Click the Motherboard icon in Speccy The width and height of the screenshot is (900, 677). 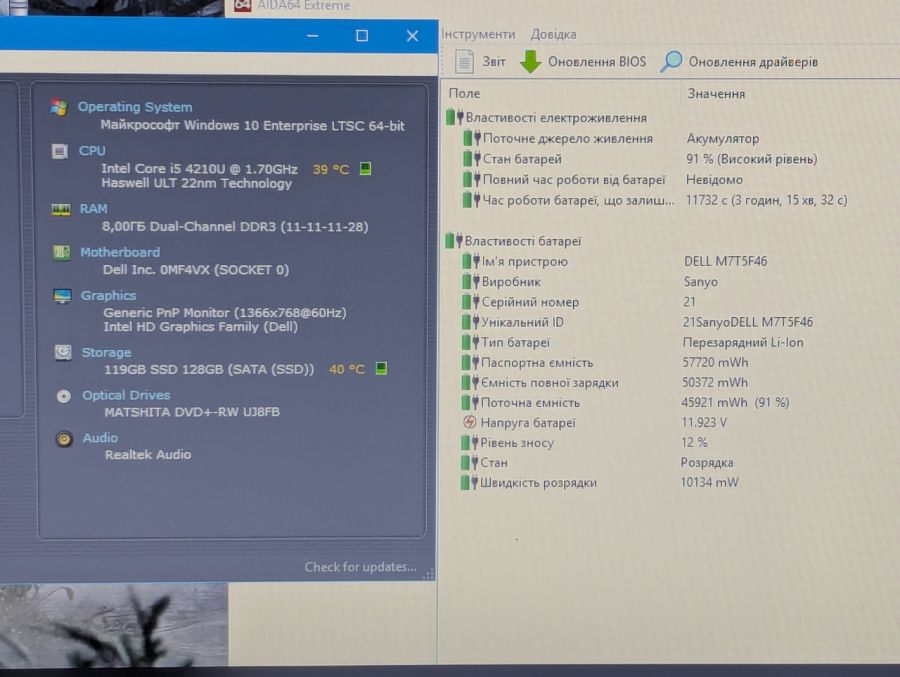(x=61, y=252)
